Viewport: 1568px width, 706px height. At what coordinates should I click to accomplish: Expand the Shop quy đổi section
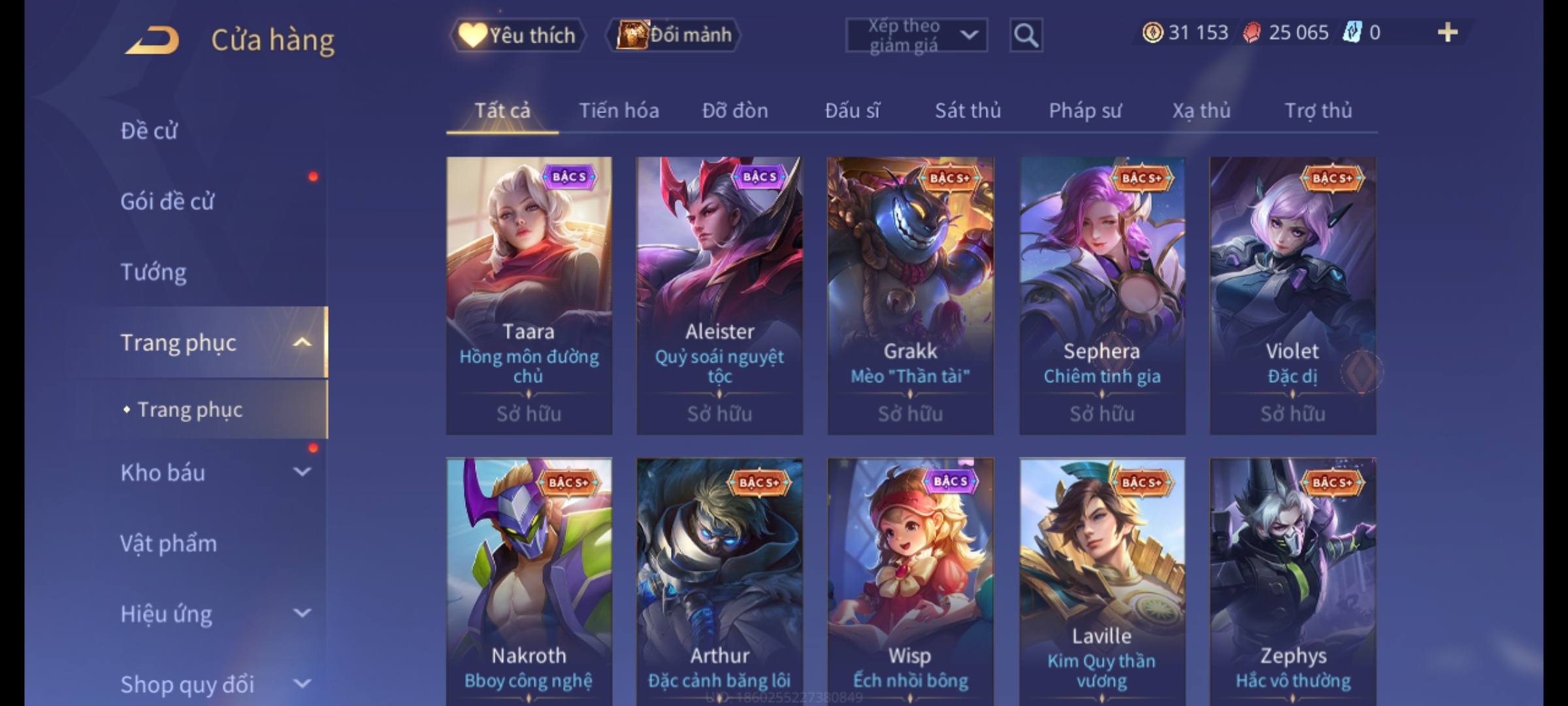(302, 684)
